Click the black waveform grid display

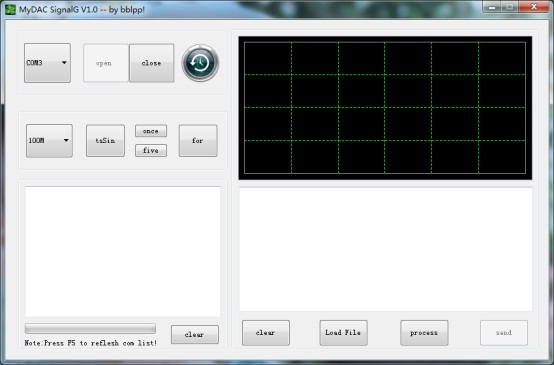[385, 108]
